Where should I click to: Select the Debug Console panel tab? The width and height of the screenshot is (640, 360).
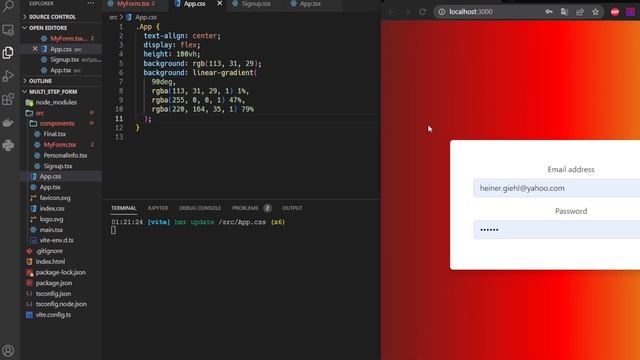[x=200, y=208]
